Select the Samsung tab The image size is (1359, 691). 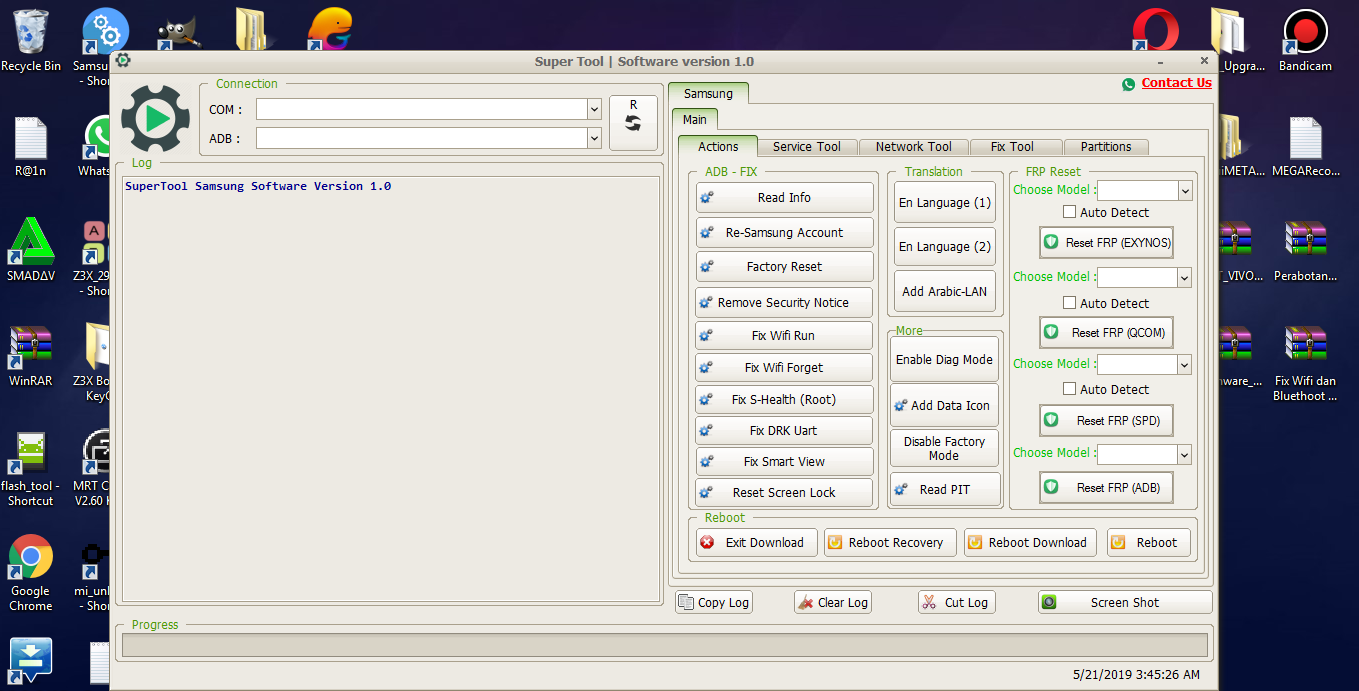point(708,93)
